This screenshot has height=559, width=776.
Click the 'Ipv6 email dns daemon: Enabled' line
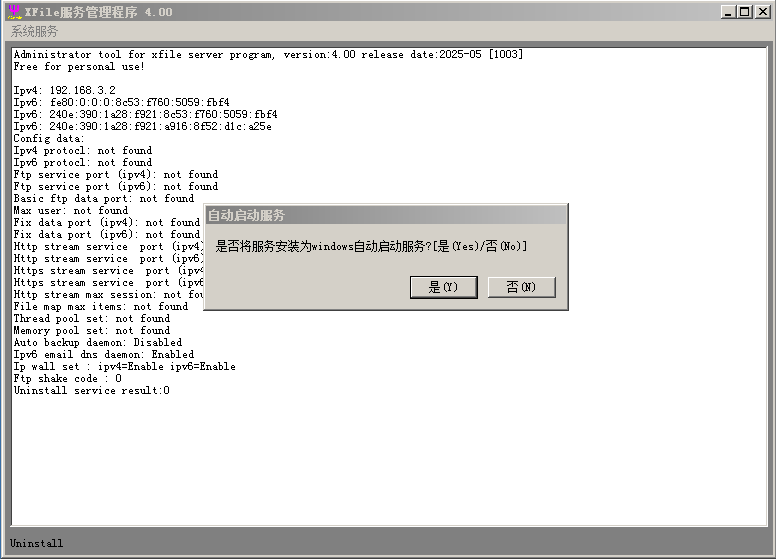[x=104, y=354]
